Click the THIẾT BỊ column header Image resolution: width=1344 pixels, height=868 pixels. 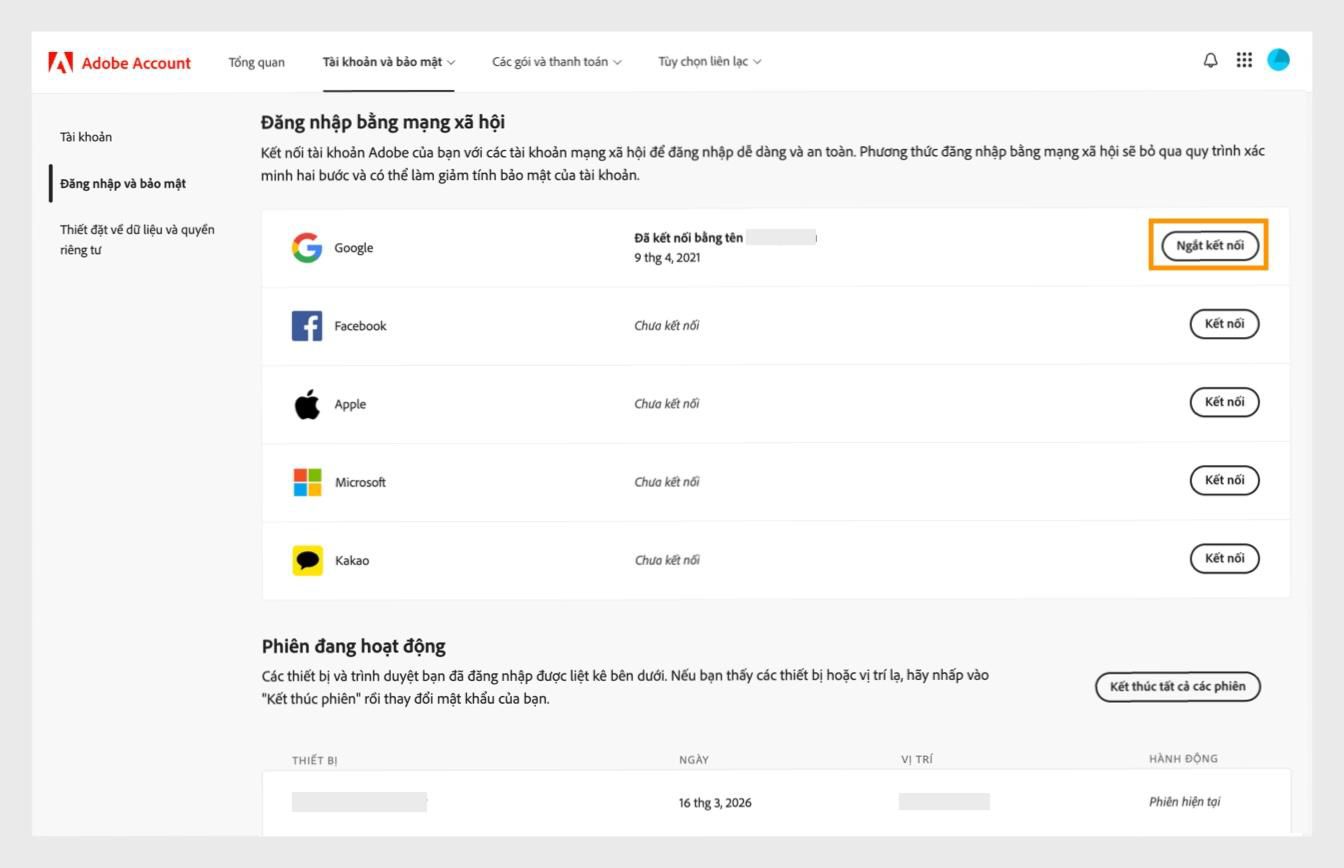click(x=315, y=761)
